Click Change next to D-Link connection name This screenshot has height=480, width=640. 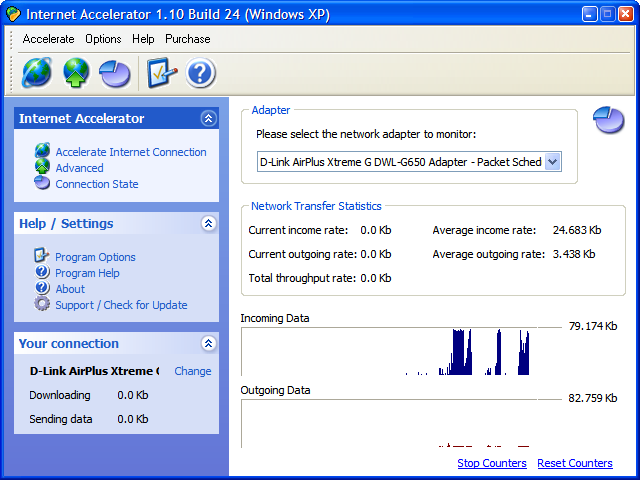pos(193,371)
